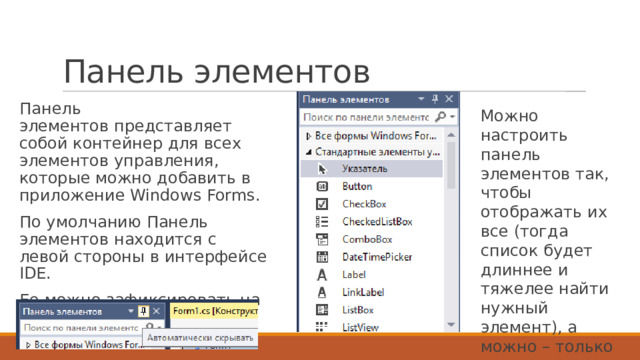The image size is (640, 360).
Task: Expand Все формы Windows Forms in small toolbox
Action: coord(28,345)
